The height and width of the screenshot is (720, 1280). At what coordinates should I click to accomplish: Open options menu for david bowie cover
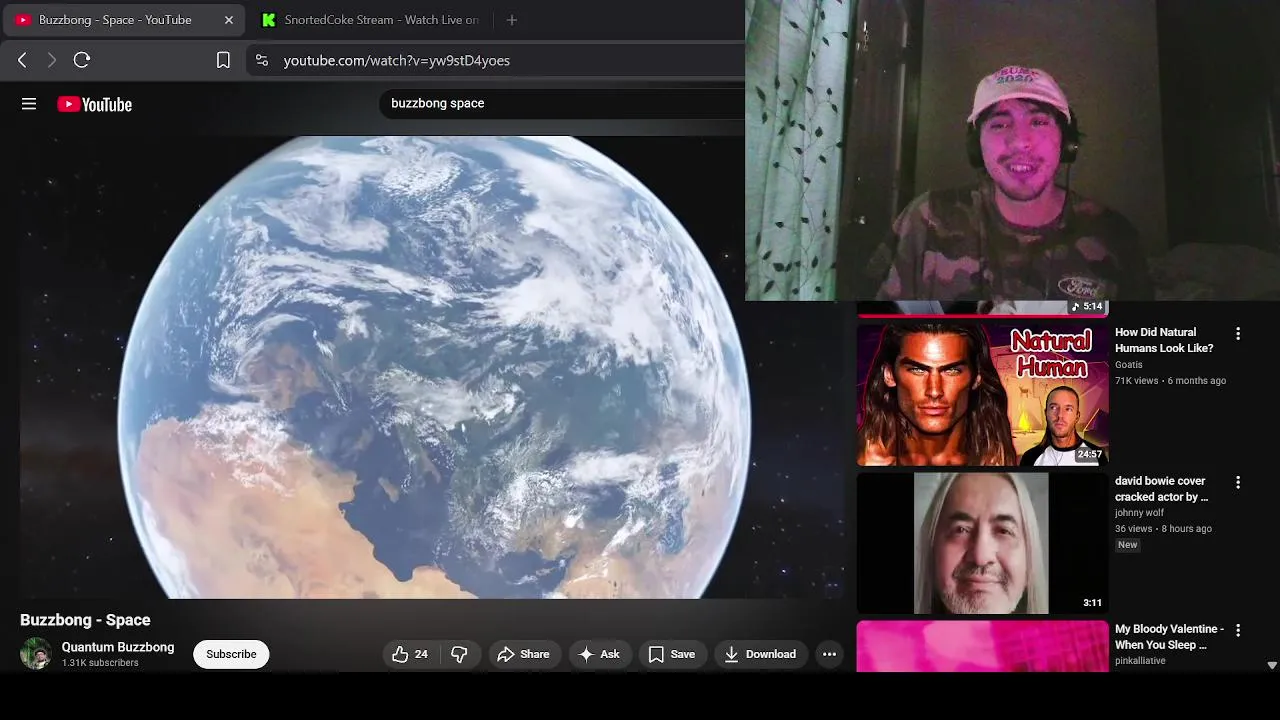1238,482
